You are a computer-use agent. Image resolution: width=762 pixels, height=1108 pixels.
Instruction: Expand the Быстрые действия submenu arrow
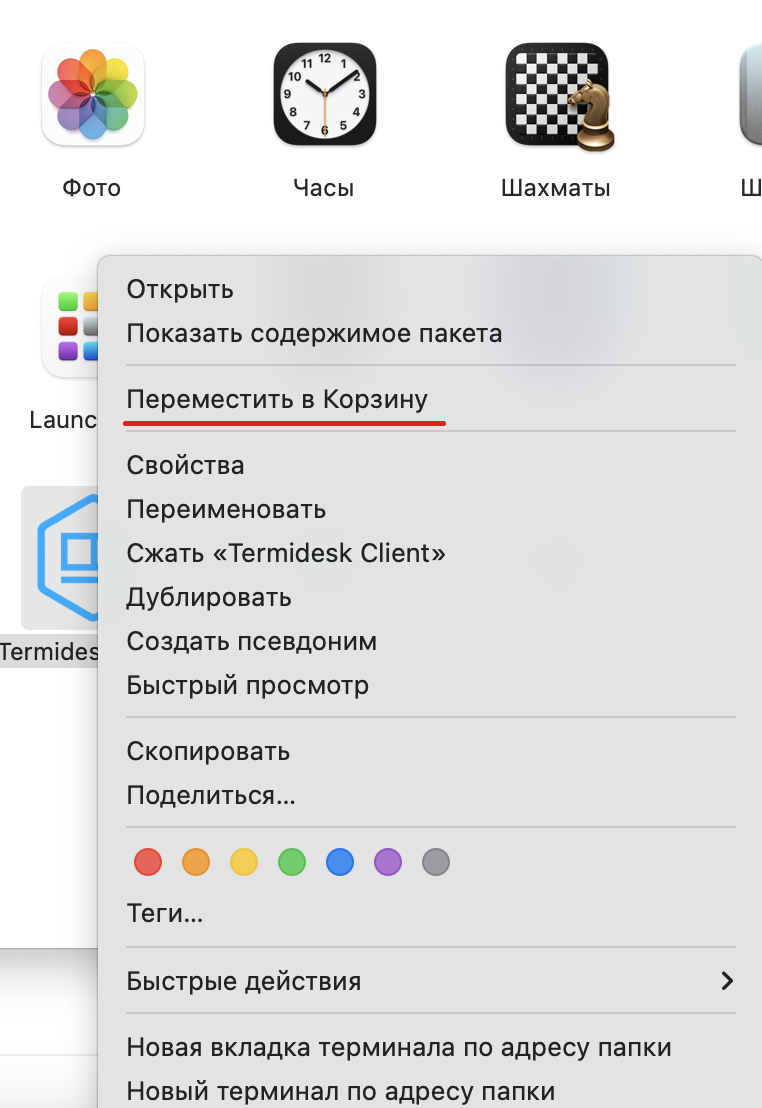(x=727, y=981)
